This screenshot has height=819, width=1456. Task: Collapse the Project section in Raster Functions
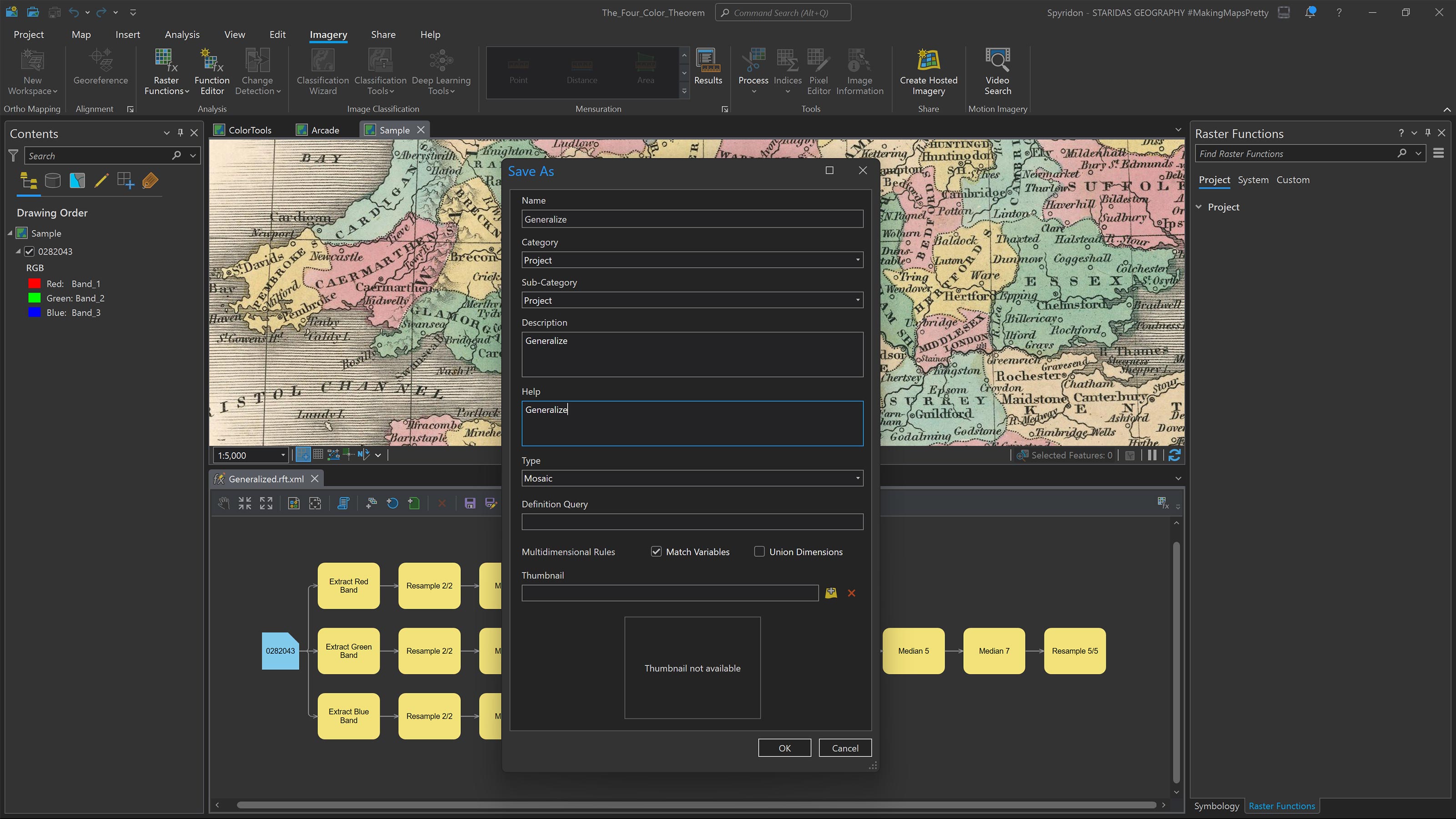(1199, 206)
